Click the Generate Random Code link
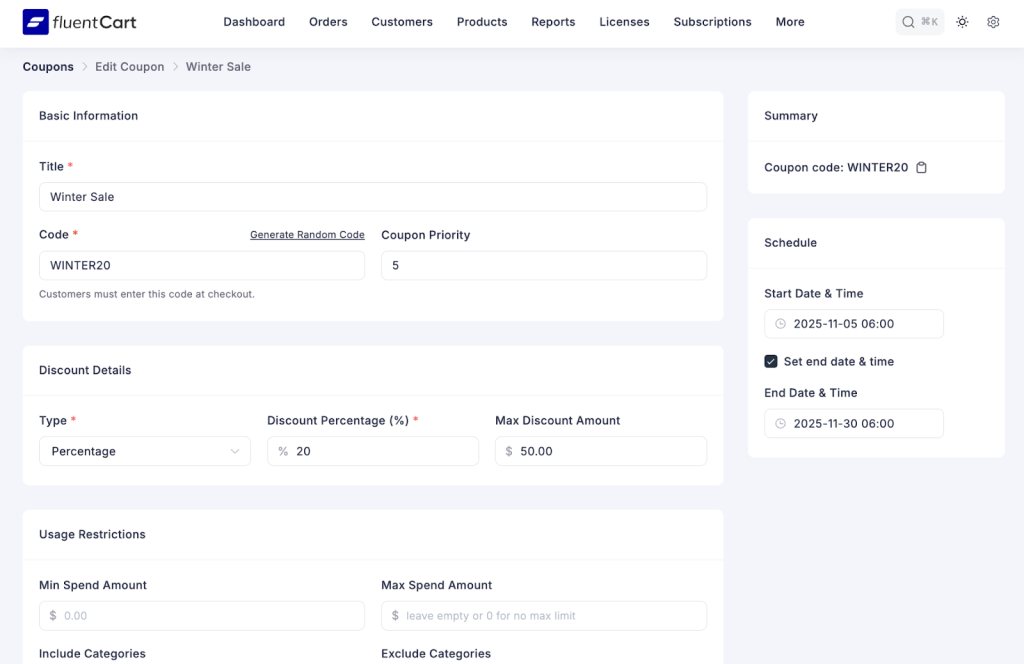The width and height of the screenshot is (1024, 664). click(307, 234)
